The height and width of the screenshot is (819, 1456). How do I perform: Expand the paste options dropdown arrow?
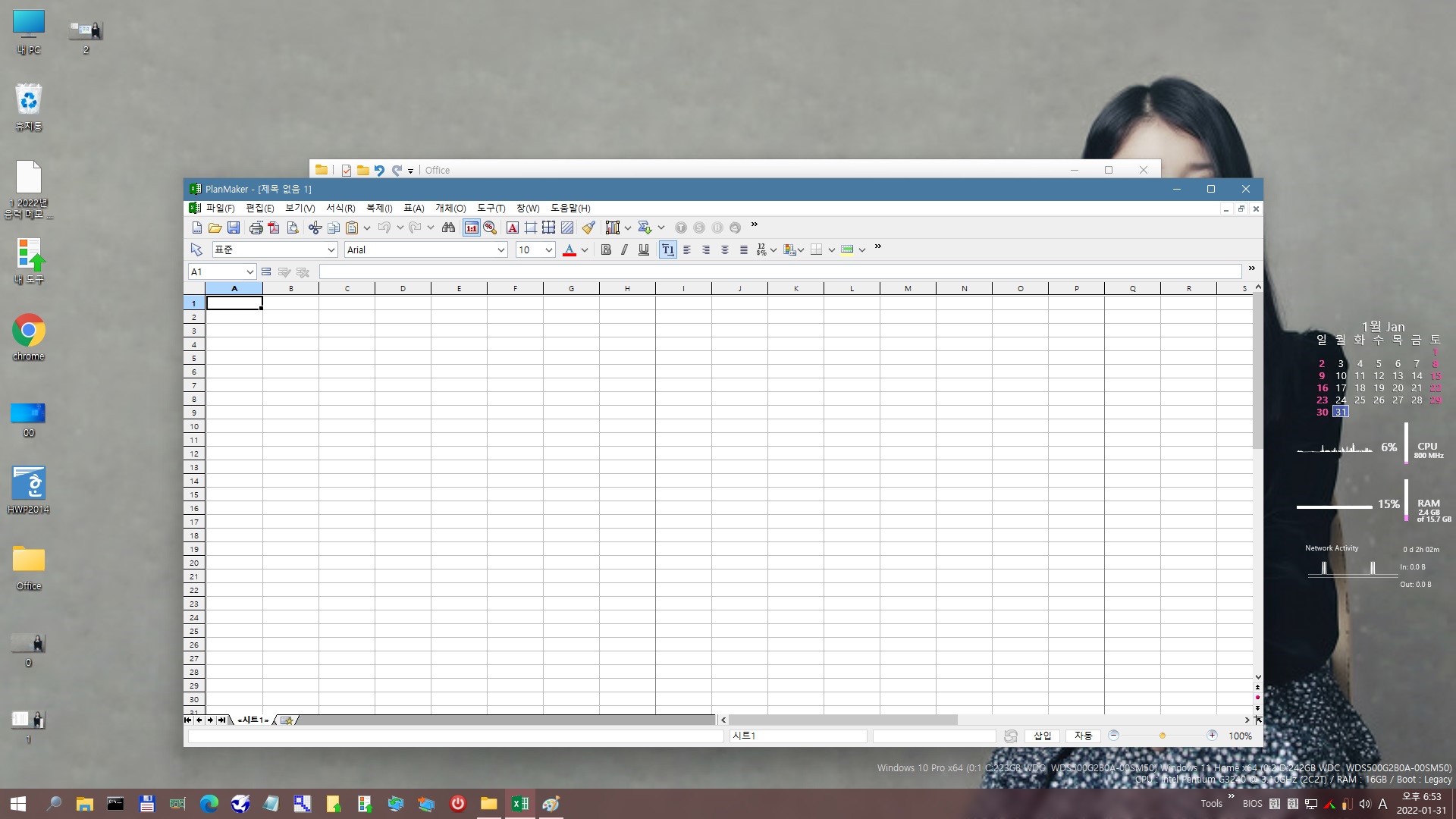pyautogui.click(x=367, y=227)
